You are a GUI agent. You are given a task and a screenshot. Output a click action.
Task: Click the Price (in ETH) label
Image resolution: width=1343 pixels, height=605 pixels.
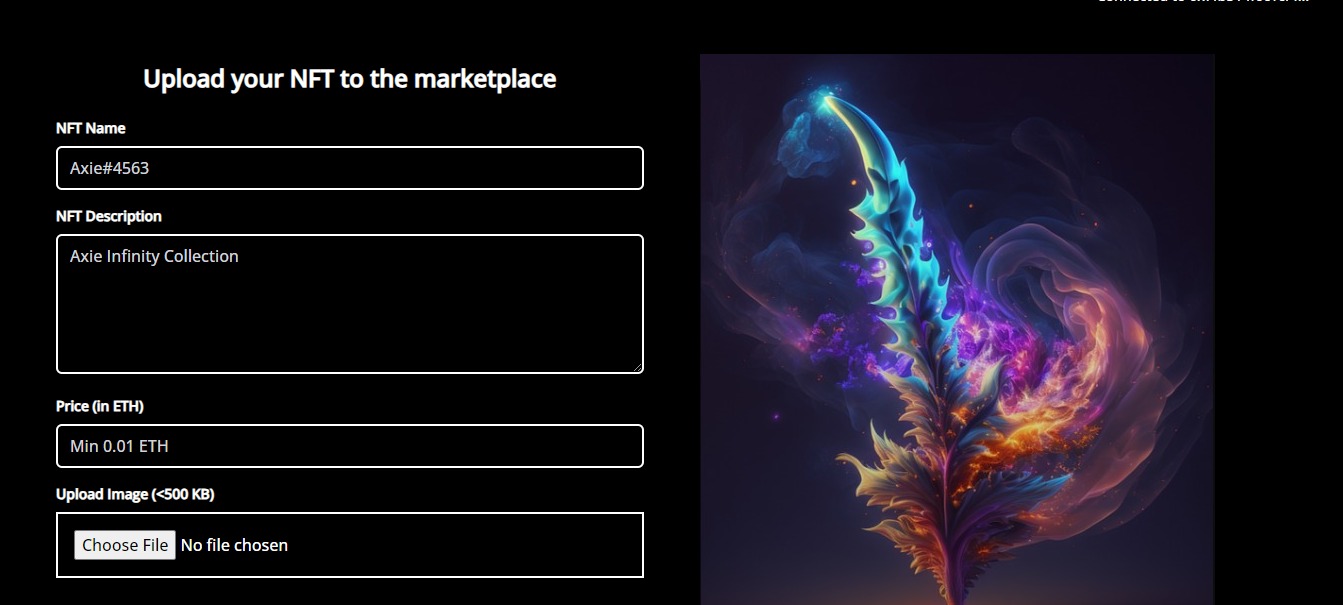click(x=100, y=406)
